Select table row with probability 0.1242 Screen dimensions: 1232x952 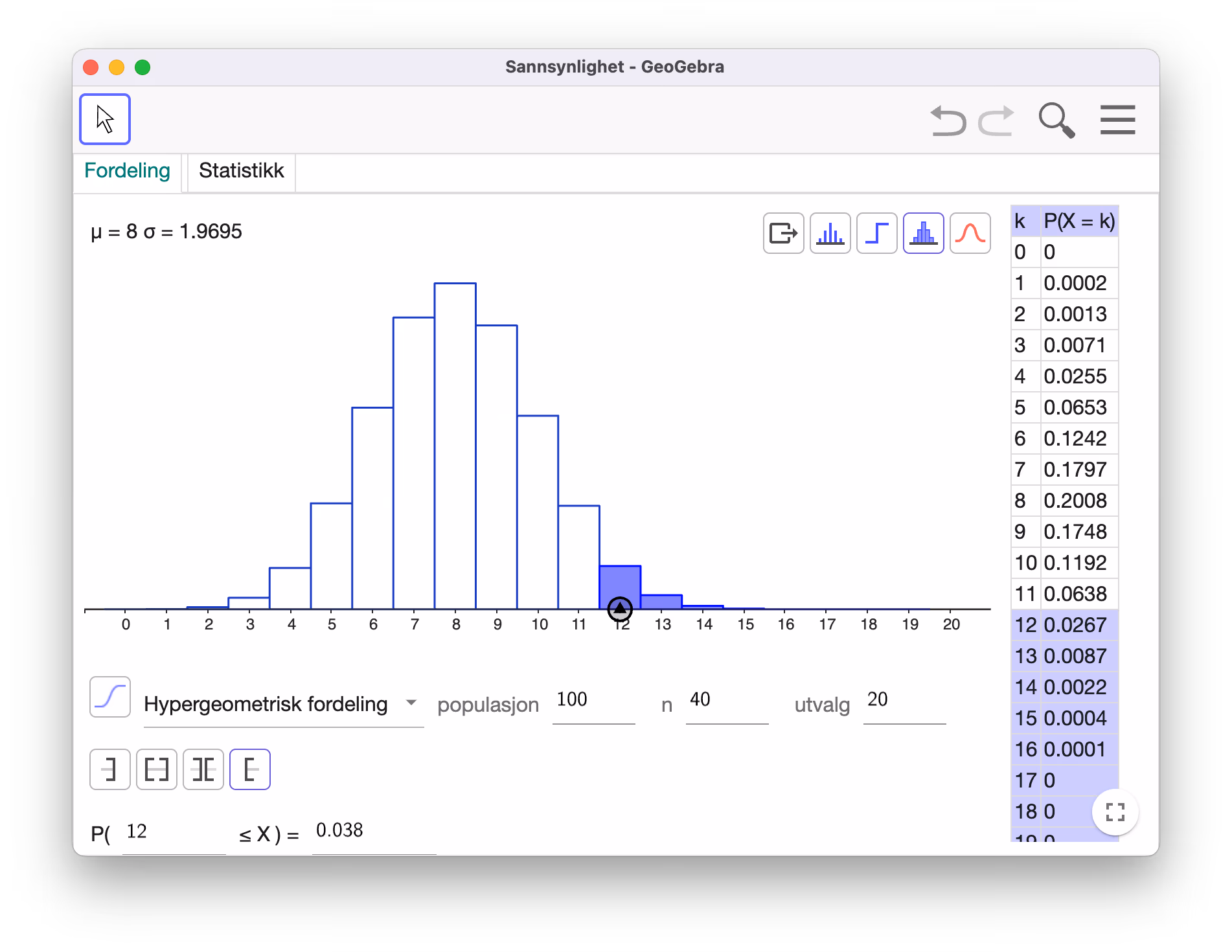1065,438
